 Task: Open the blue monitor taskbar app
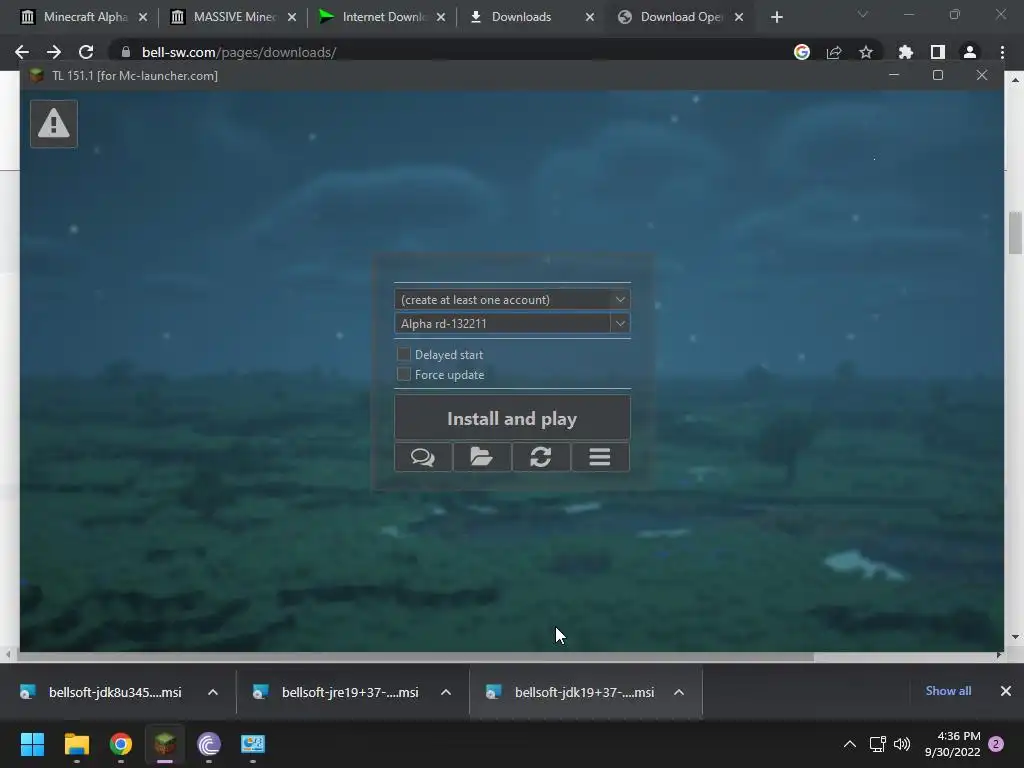point(253,744)
